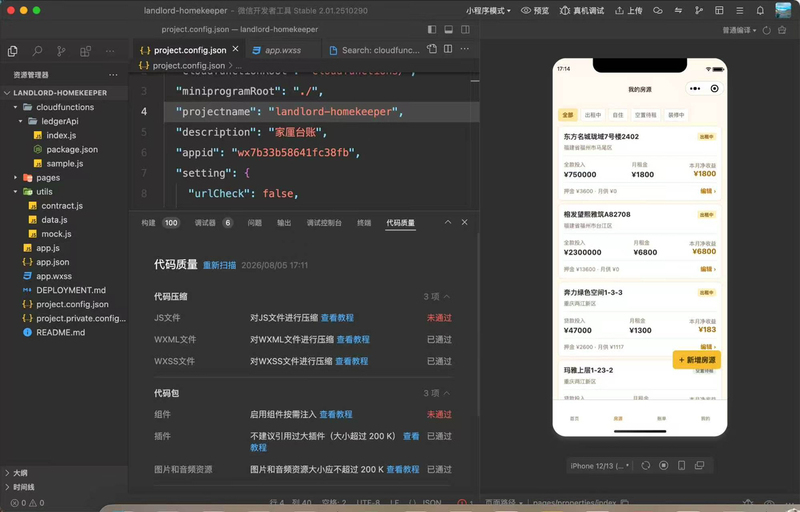
Task: Click the phone frame icon below simulator
Action: (x=681, y=466)
